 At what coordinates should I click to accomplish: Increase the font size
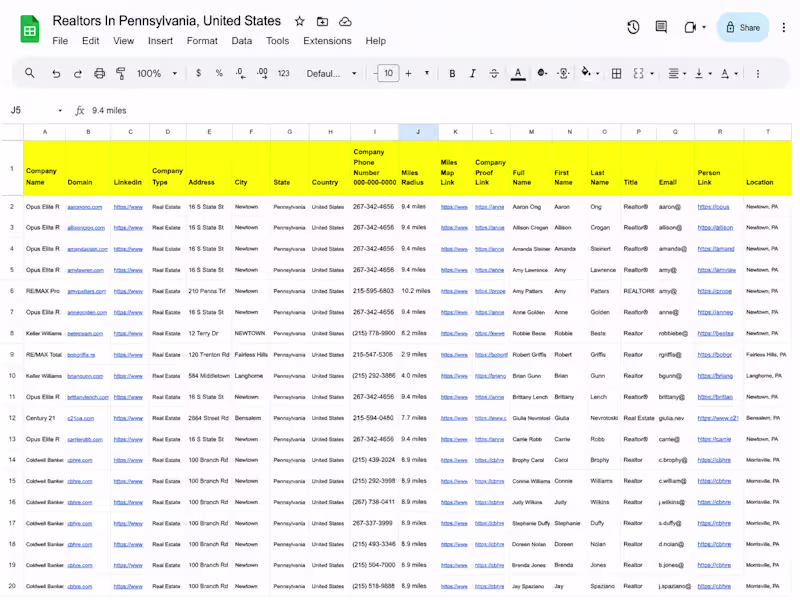(x=408, y=73)
